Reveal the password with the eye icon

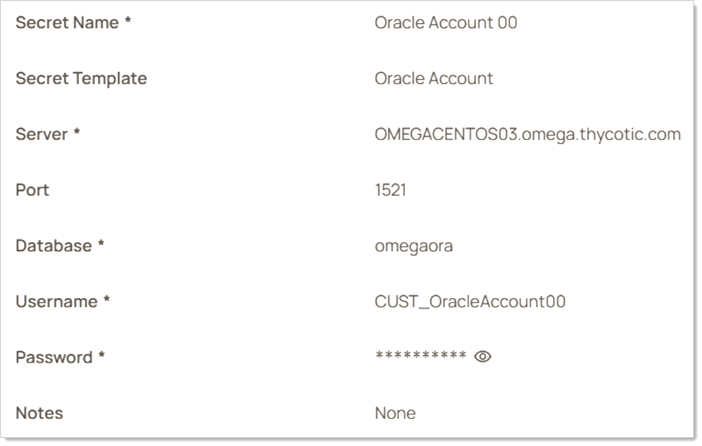click(483, 356)
